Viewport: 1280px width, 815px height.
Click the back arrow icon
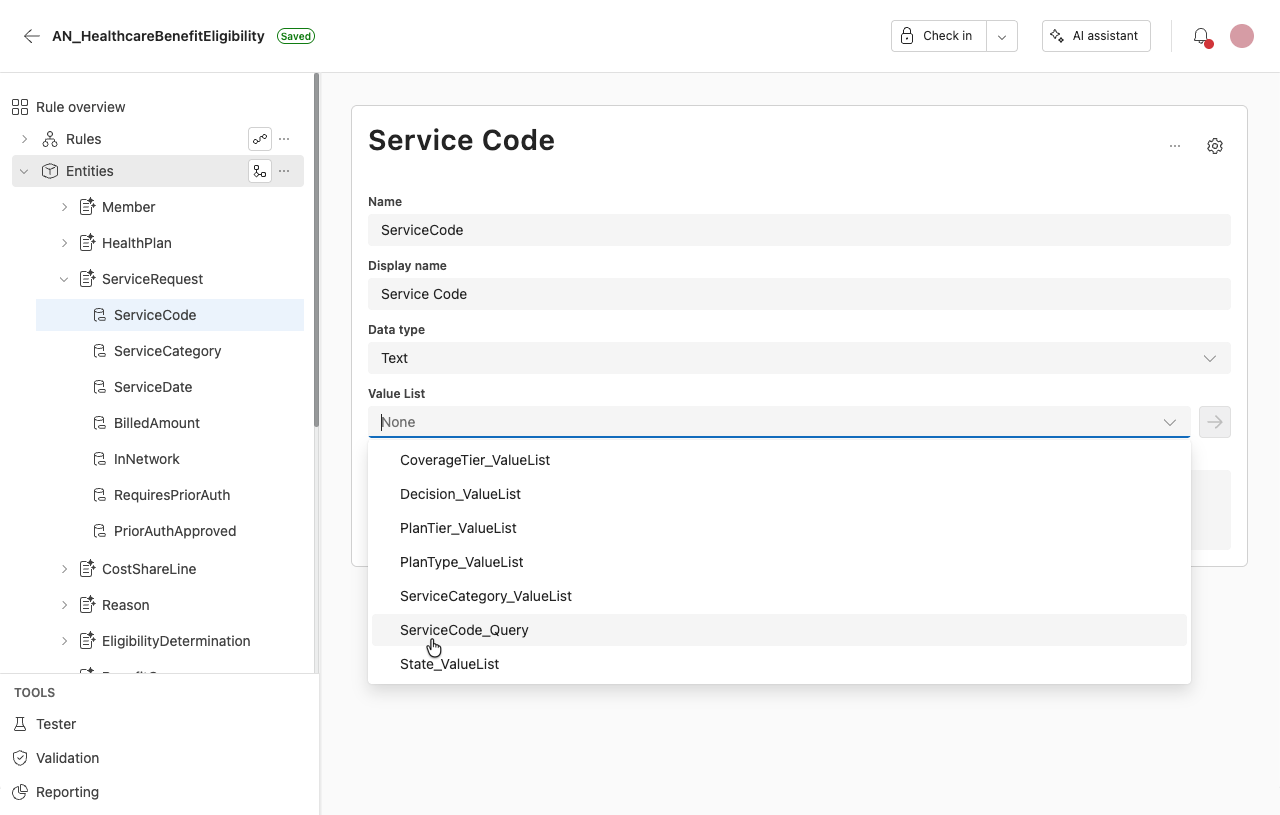click(32, 36)
